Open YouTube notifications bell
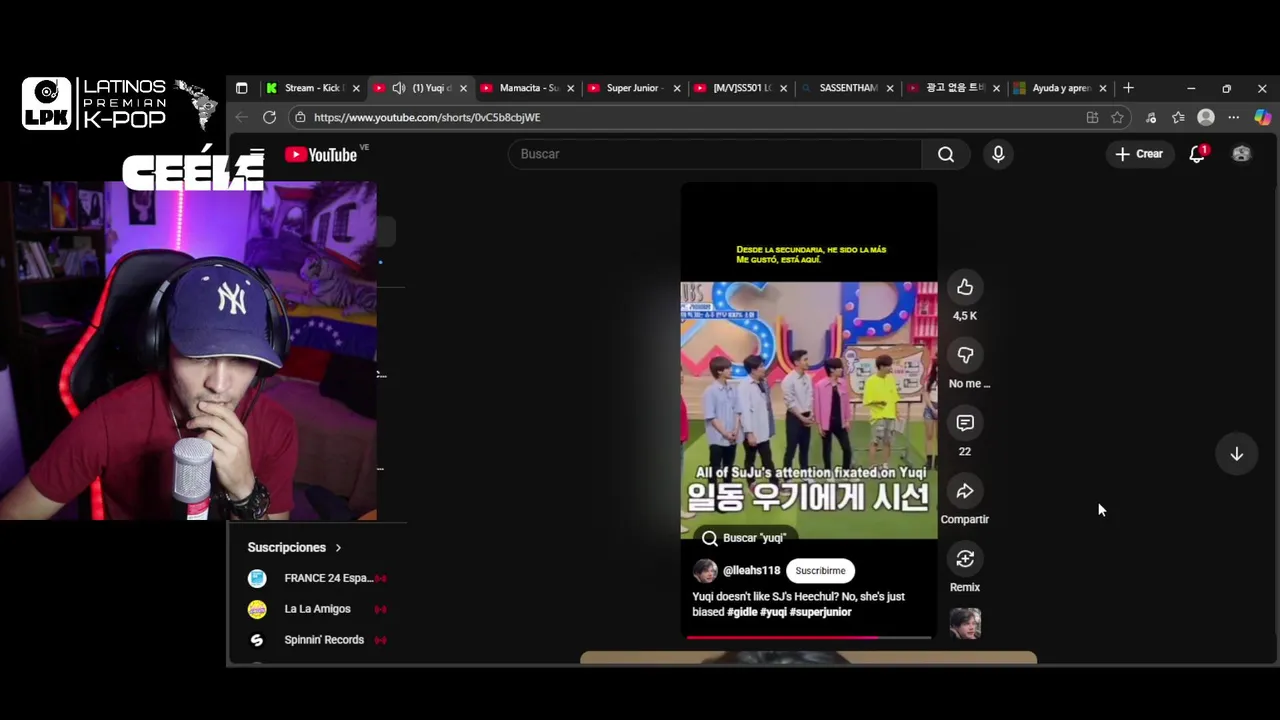Screen dimensions: 1280x720 coord(1197,154)
